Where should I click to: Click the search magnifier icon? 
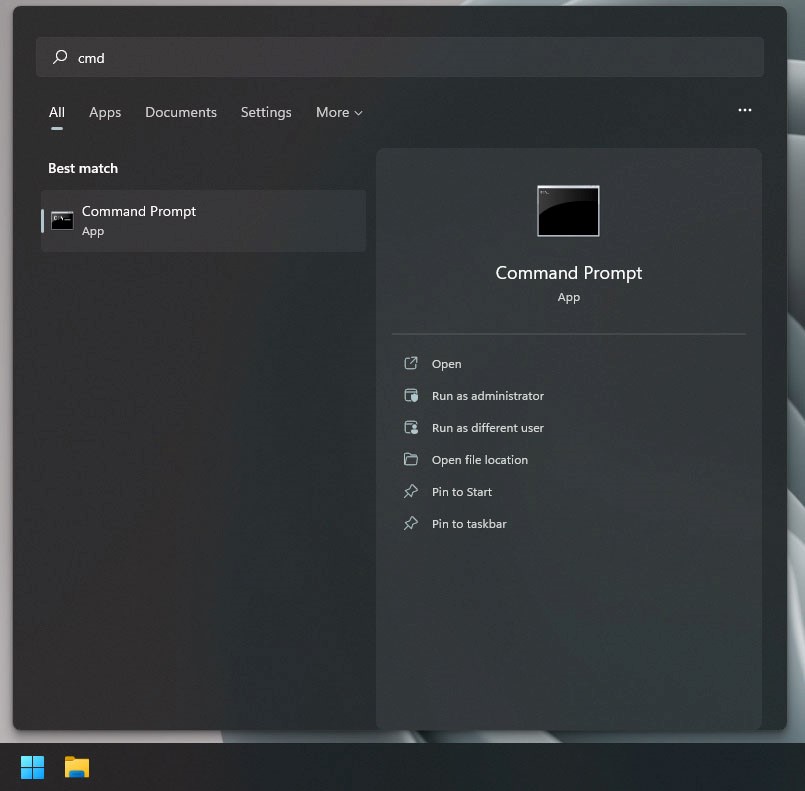tap(58, 57)
